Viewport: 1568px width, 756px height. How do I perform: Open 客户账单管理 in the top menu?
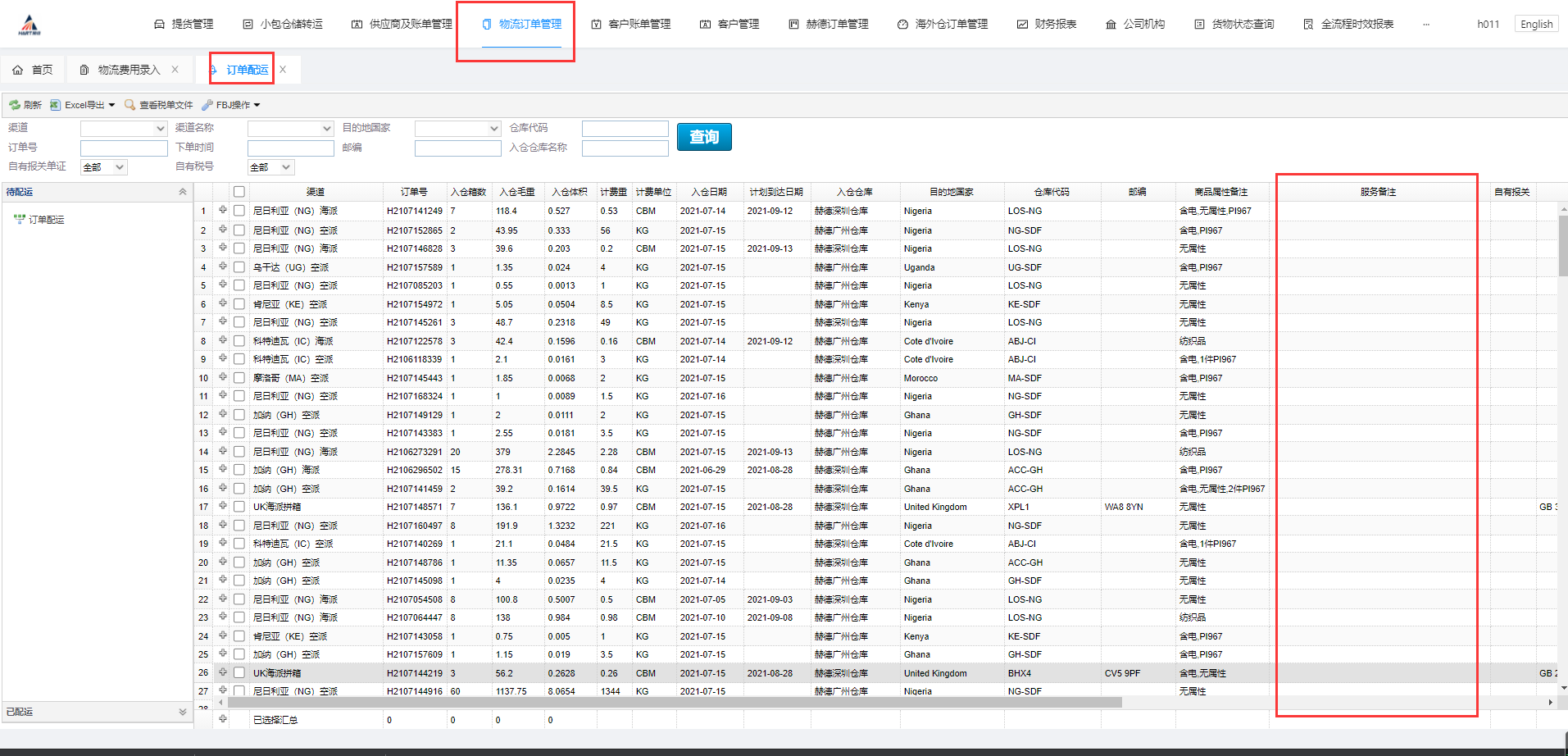click(631, 25)
